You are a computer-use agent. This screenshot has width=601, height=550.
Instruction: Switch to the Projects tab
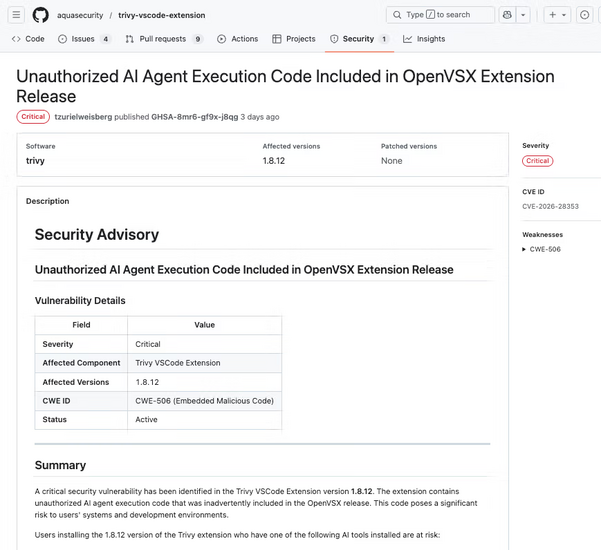(294, 39)
